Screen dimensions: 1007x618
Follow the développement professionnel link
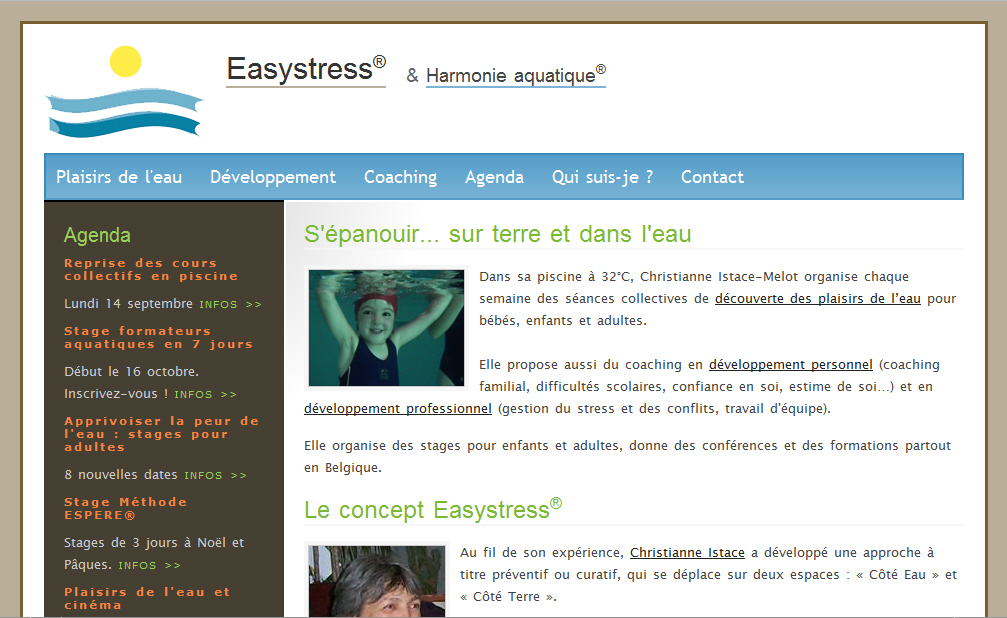(398, 409)
